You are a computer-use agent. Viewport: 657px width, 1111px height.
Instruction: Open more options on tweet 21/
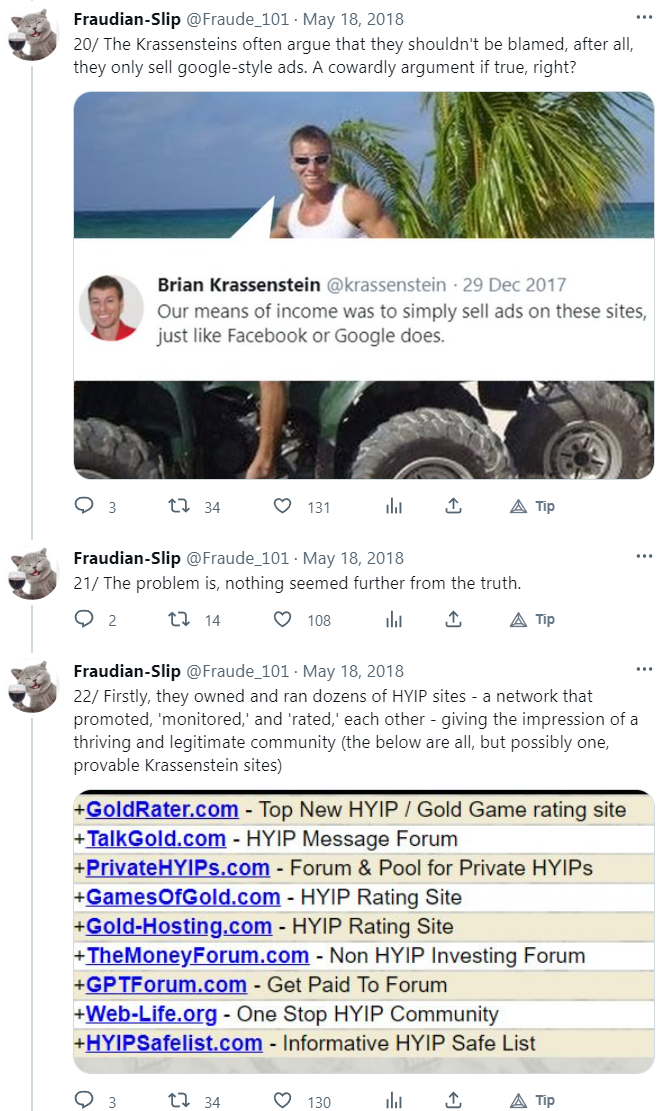(x=644, y=557)
